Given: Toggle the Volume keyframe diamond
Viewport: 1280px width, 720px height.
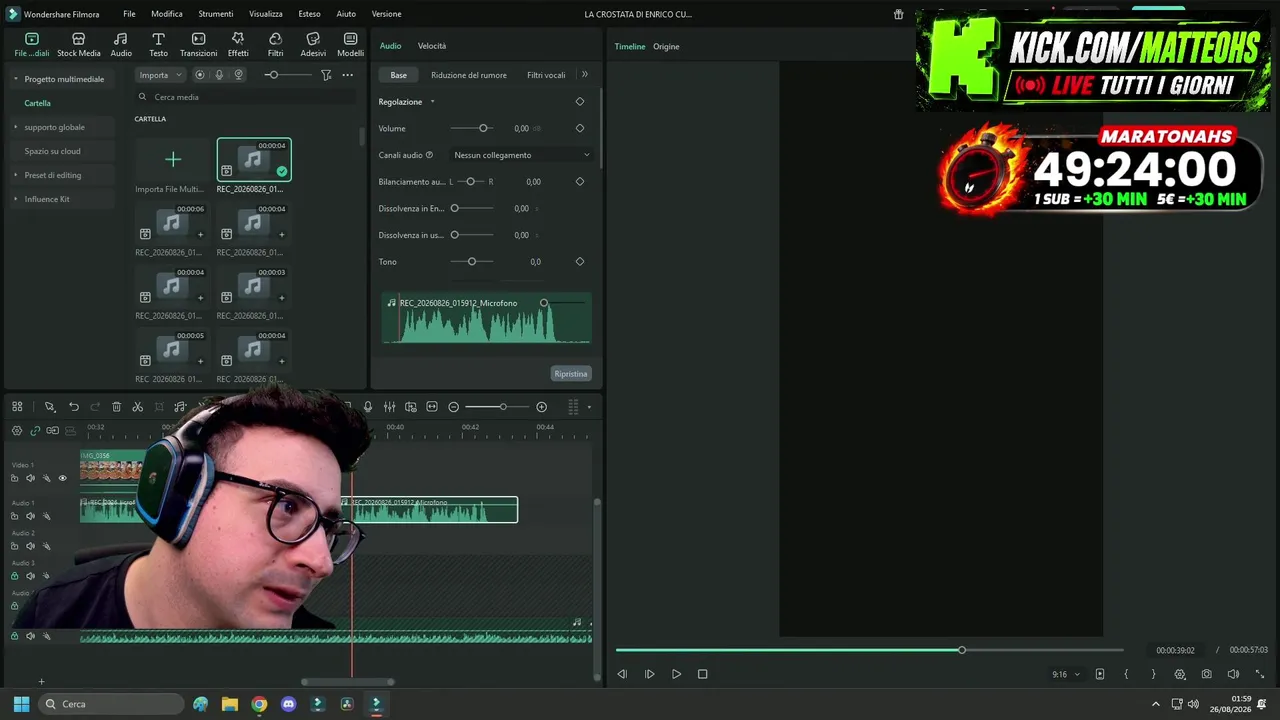Looking at the screenshot, I should point(580,128).
